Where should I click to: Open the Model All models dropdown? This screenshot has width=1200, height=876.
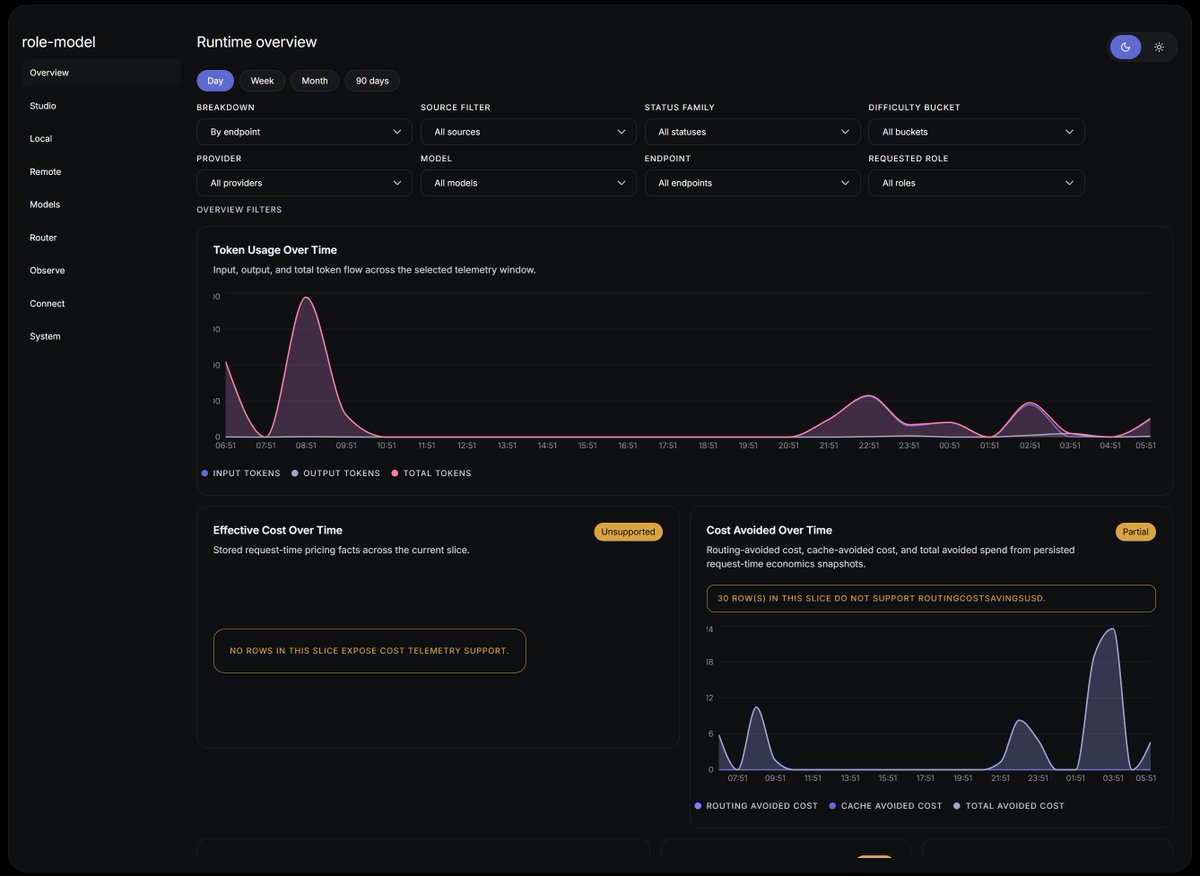tap(528, 183)
